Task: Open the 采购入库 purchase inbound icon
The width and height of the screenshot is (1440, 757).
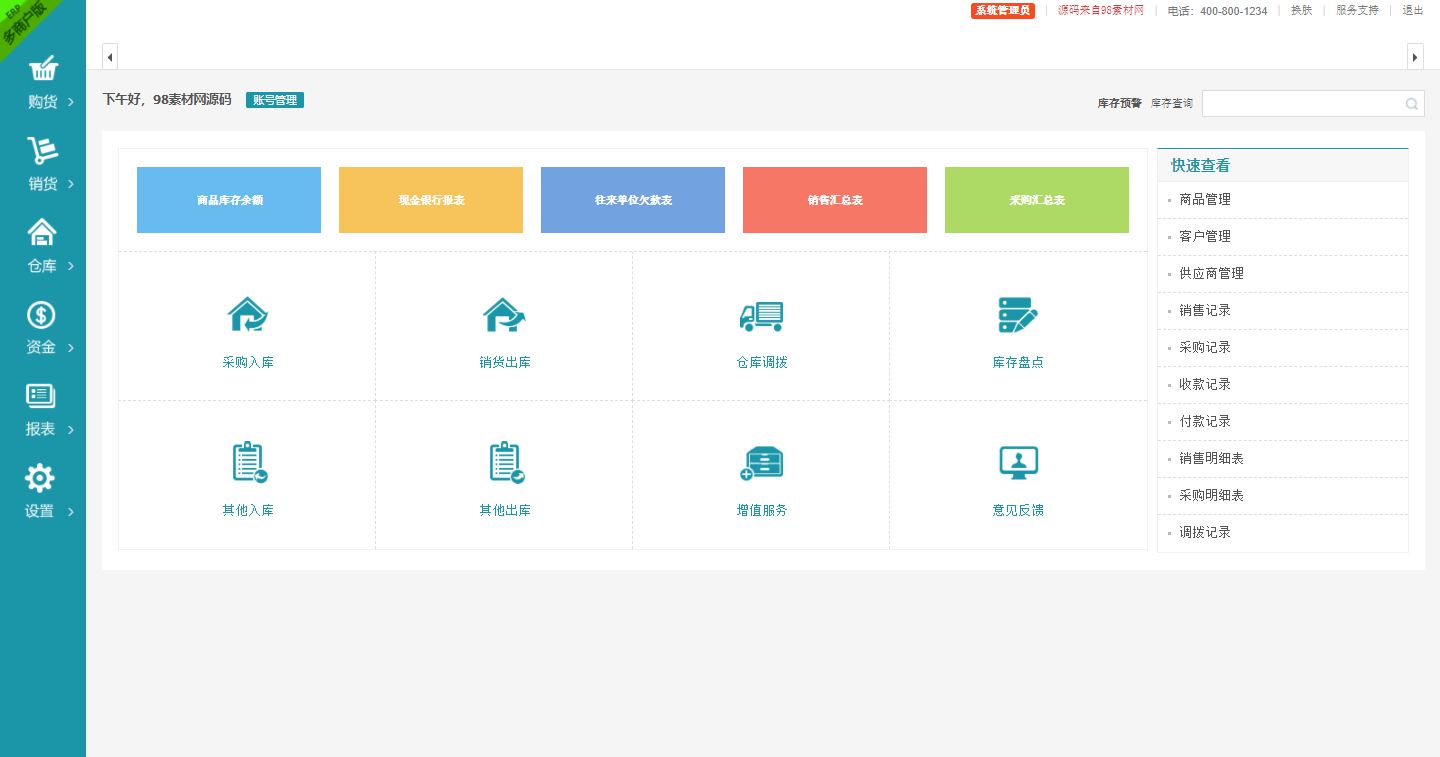Action: click(x=247, y=316)
